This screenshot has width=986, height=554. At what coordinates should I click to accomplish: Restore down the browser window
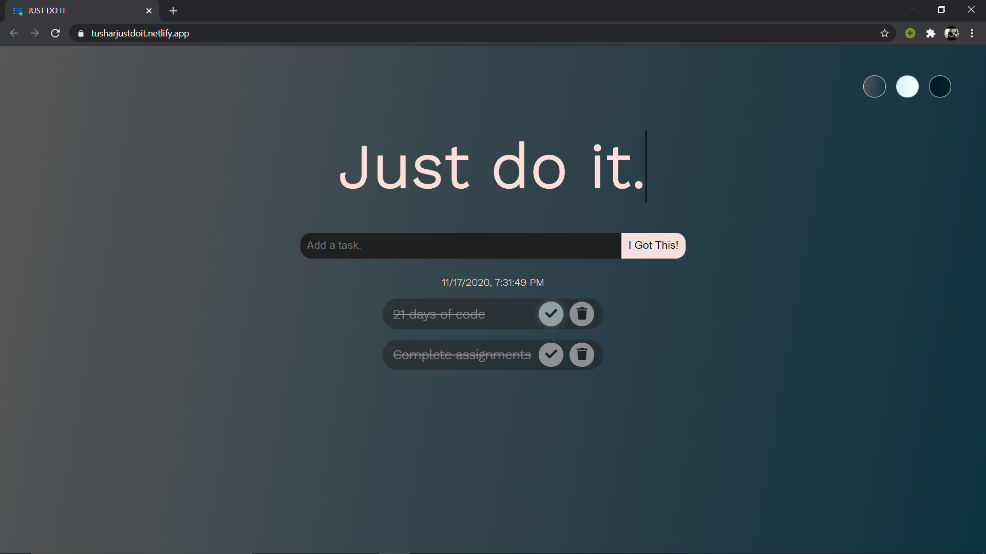941,9
